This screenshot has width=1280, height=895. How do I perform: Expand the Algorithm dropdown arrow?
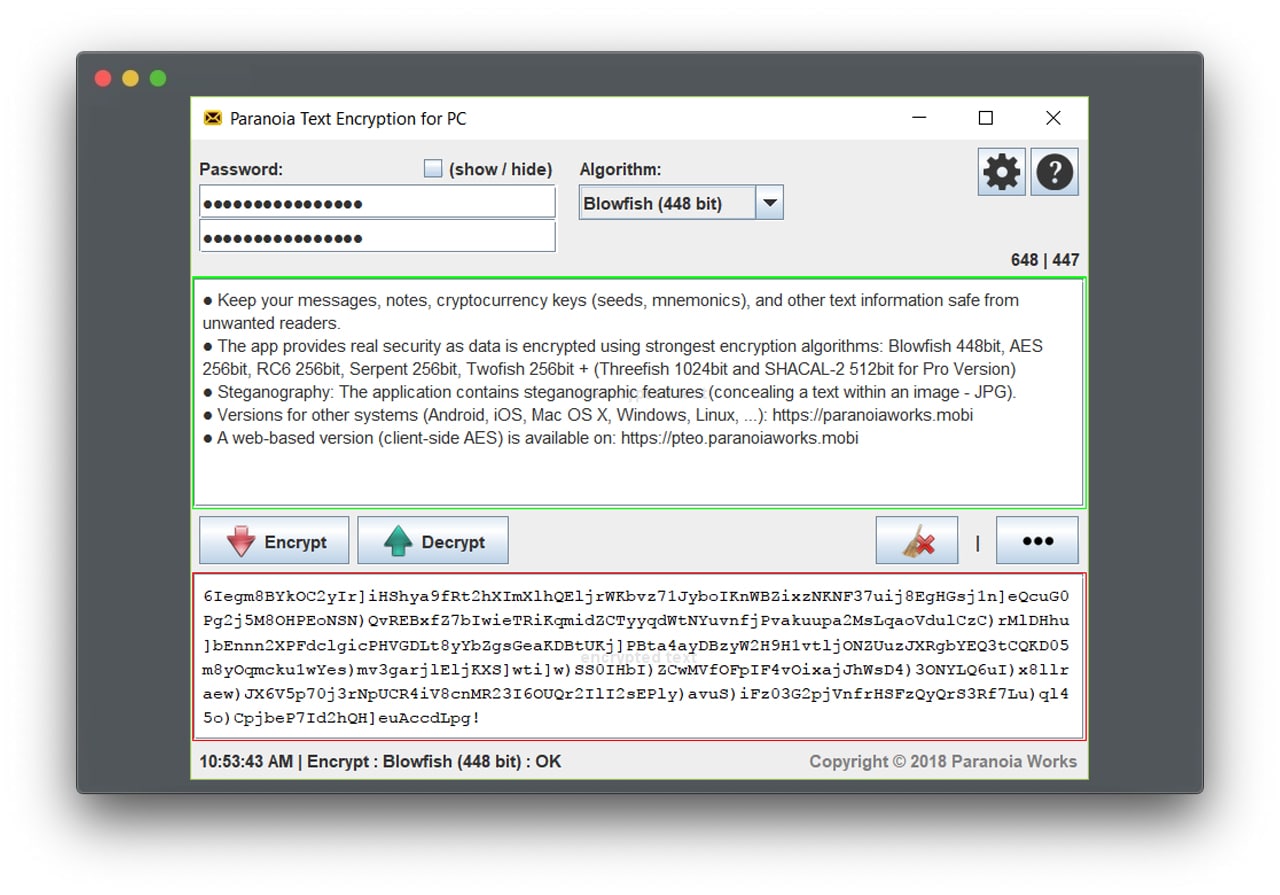[x=768, y=203]
